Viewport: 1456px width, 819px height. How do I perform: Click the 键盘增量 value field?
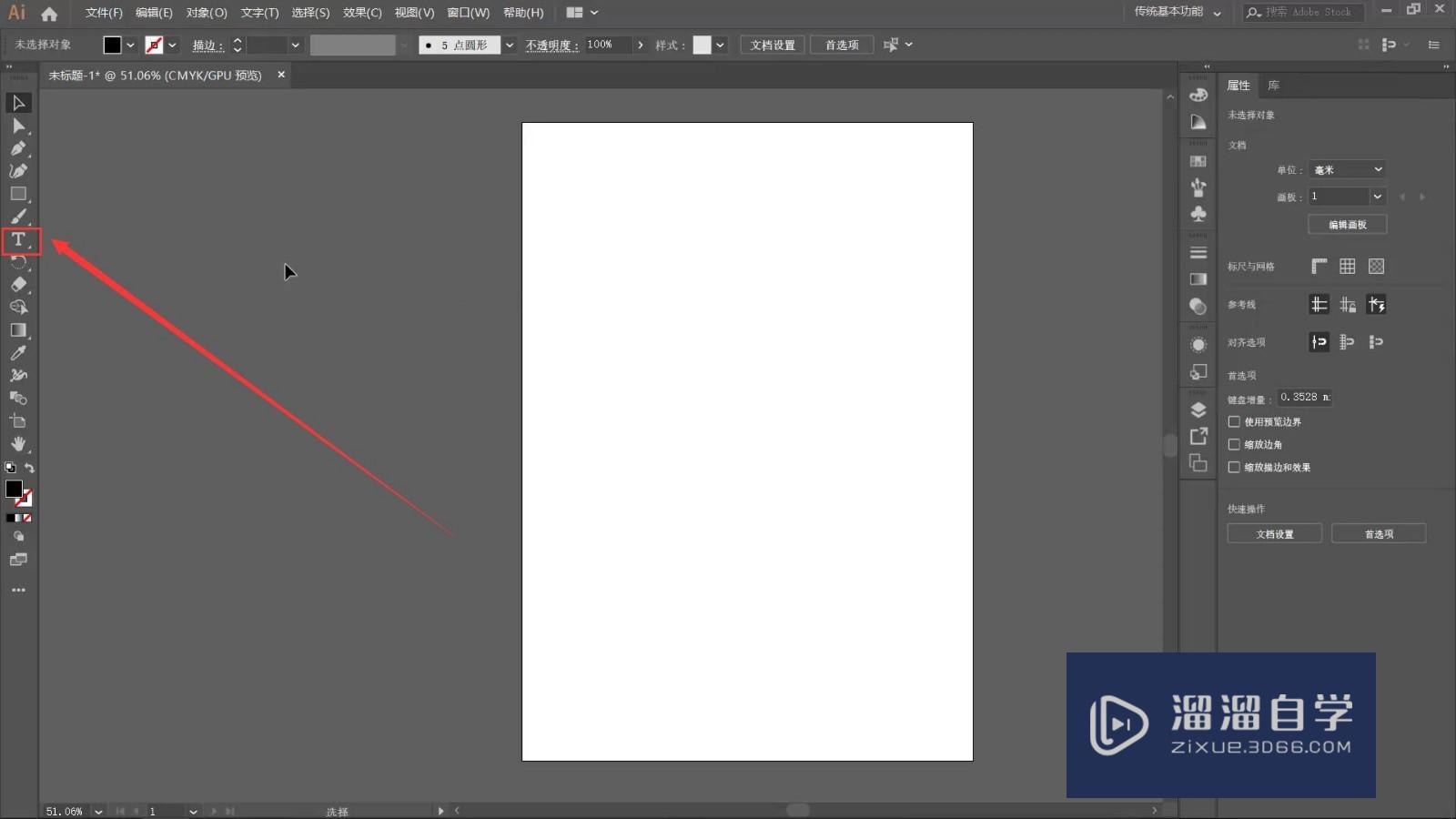(1305, 397)
